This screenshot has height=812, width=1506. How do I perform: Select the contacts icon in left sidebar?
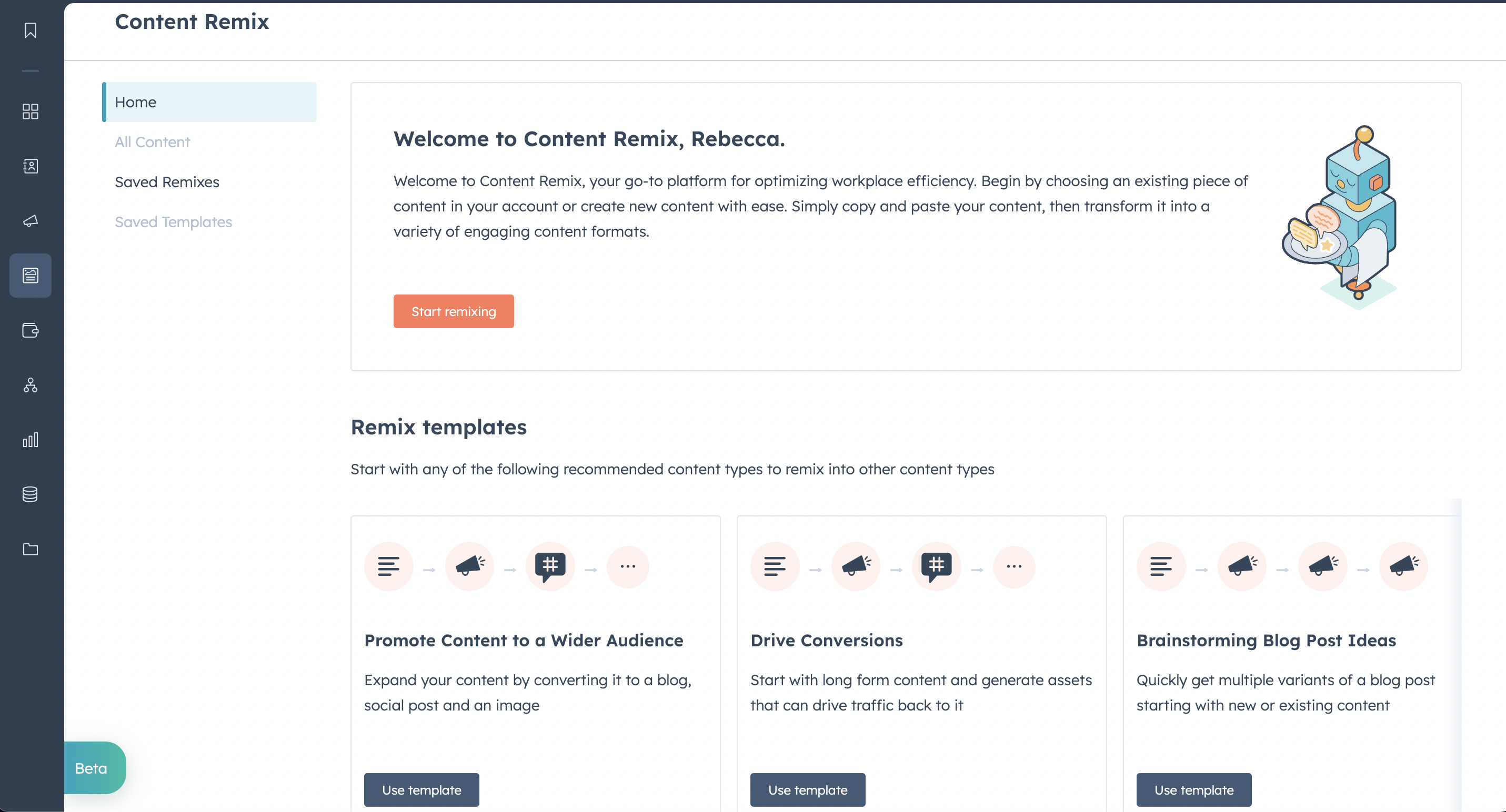coord(31,166)
